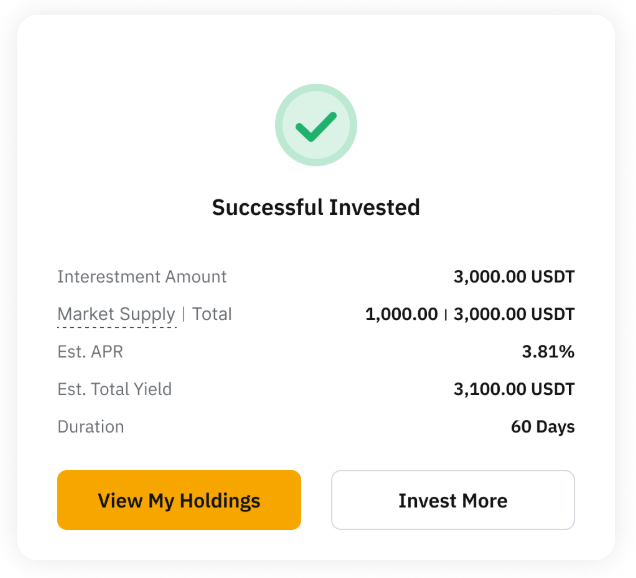This screenshot has width=636, height=578.
Task: Select the 60 Days duration value
Action: point(543,427)
